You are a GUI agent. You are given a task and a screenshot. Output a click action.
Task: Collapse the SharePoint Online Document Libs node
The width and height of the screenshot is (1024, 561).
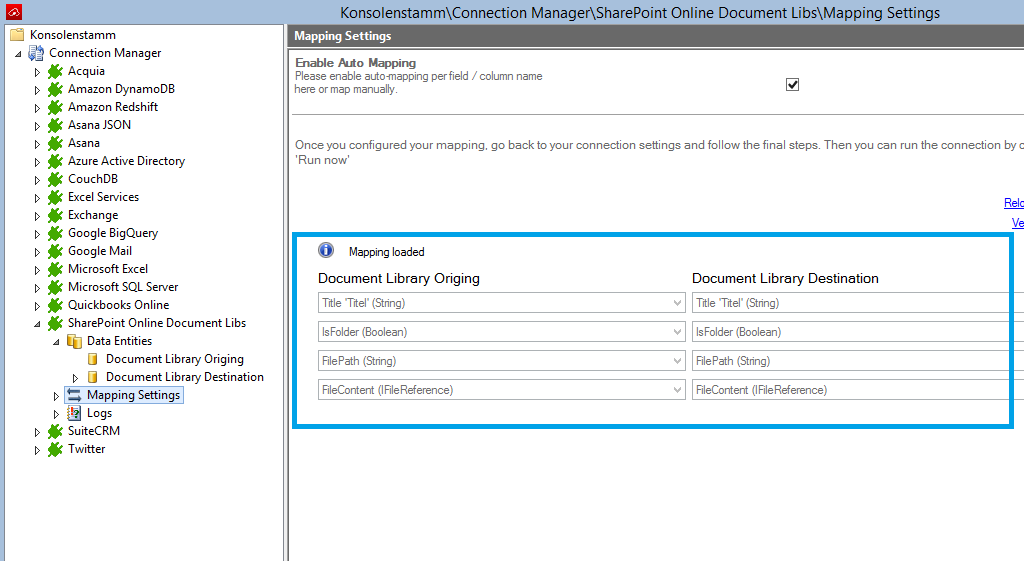coord(38,323)
